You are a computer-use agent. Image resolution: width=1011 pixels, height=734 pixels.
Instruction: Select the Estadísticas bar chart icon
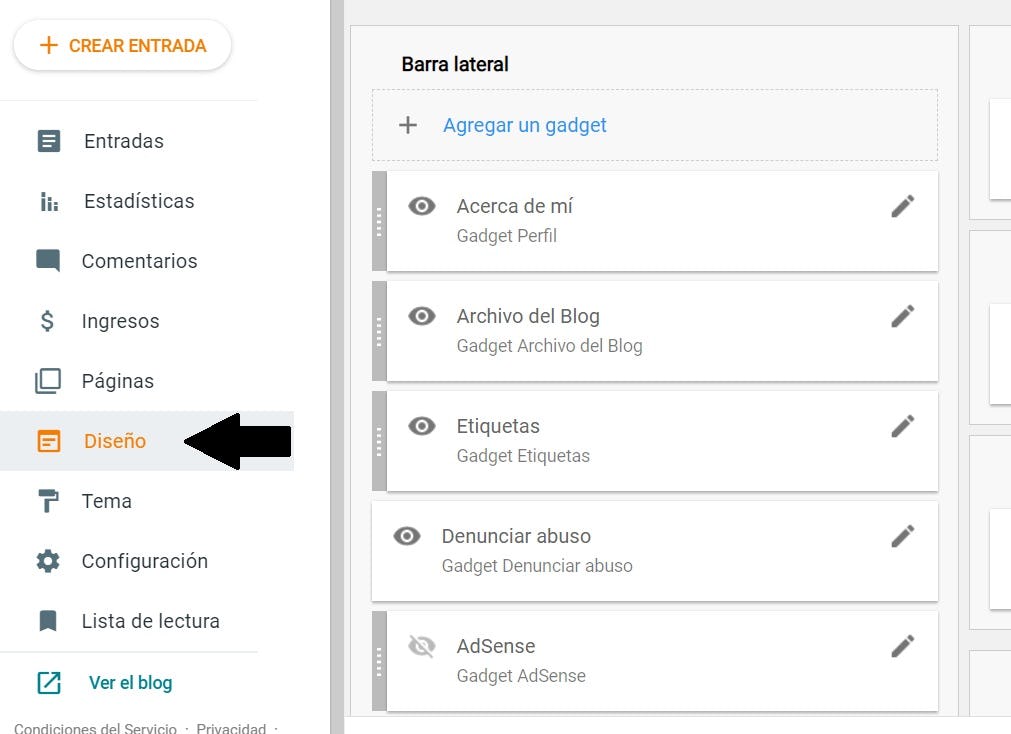tap(49, 201)
